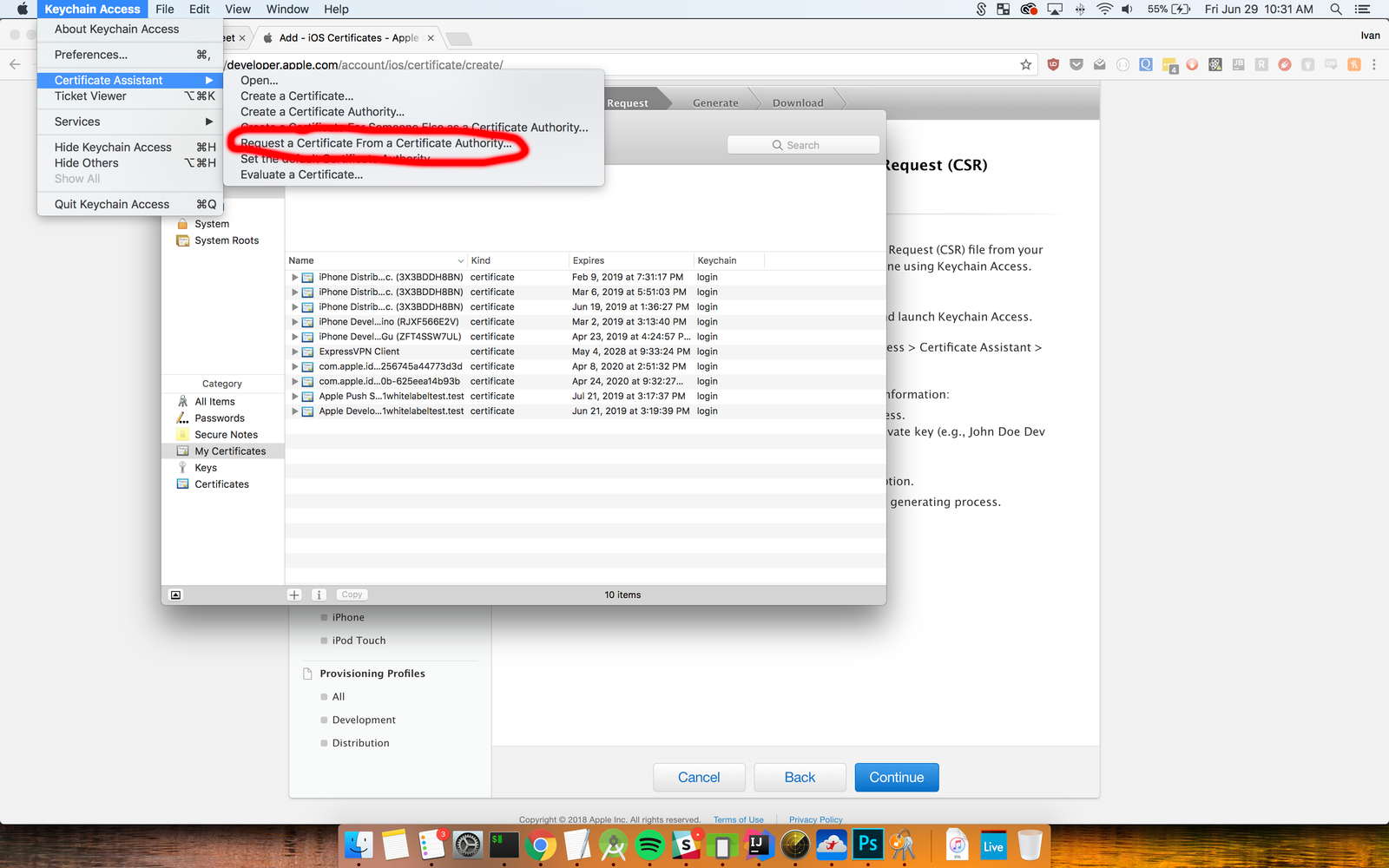Toggle the keychains sidebar view button
Screen dimensions: 1389x868
point(175,595)
